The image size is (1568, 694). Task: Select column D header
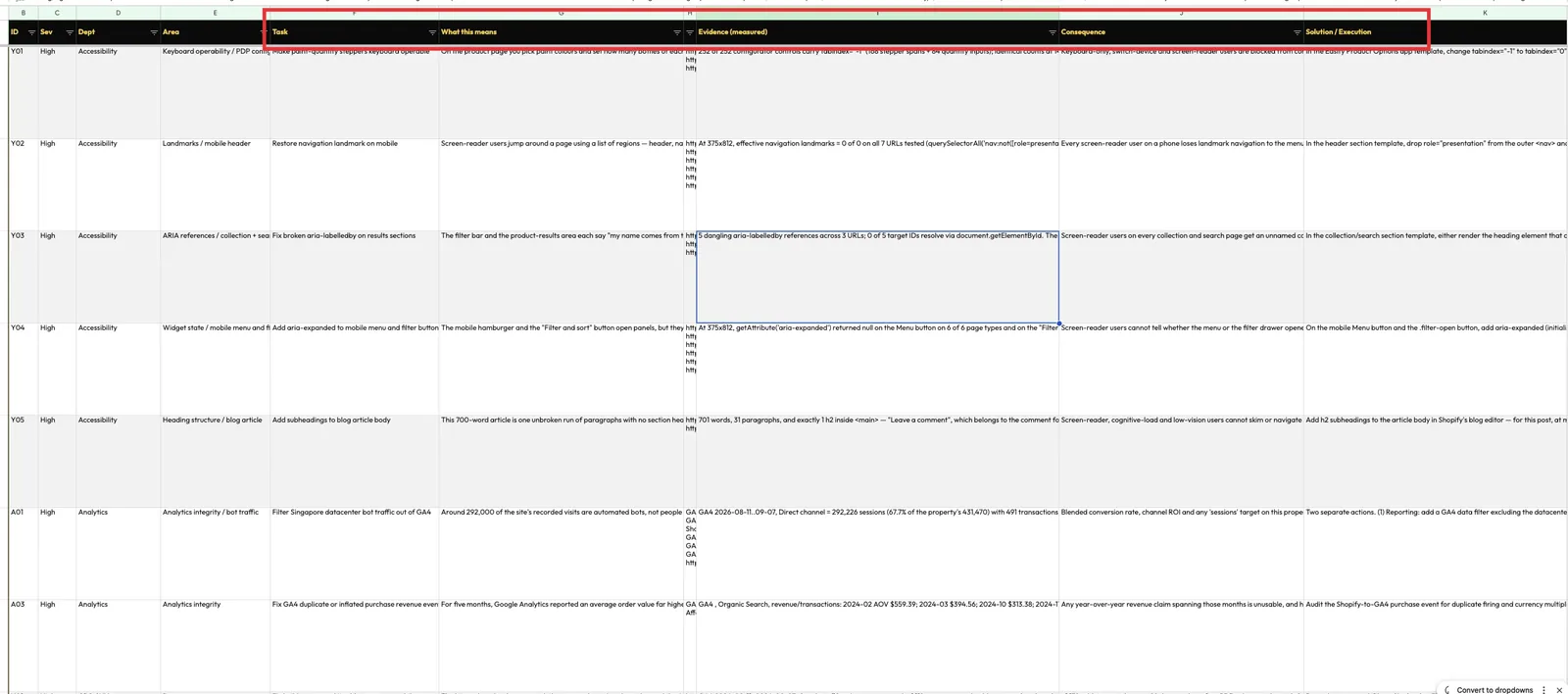119,13
